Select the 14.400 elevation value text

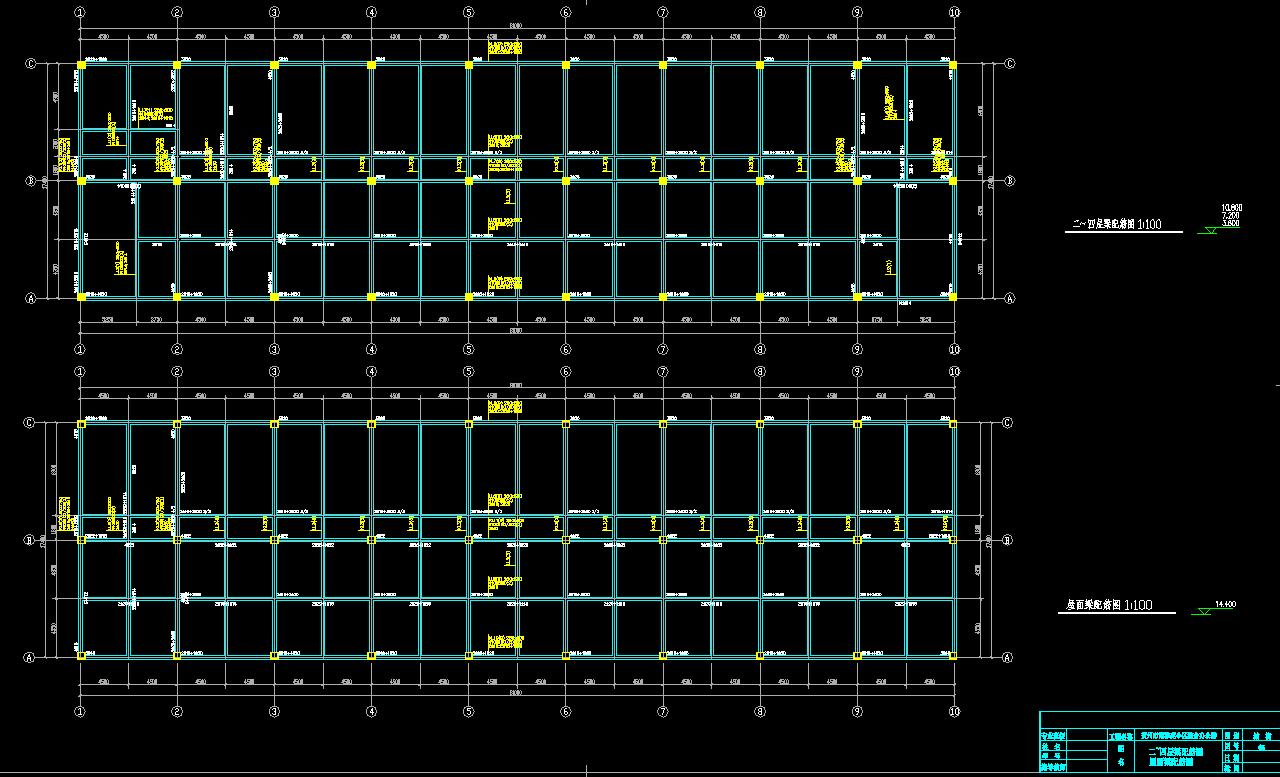coord(1225,603)
